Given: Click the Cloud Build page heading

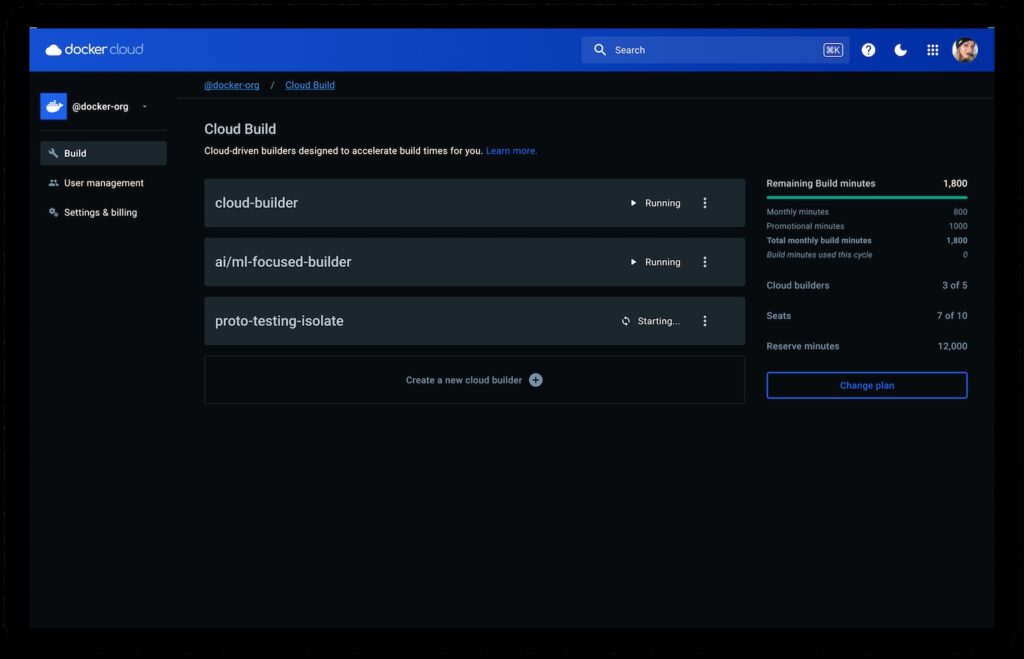Looking at the screenshot, I should click(x=240, y=129).
